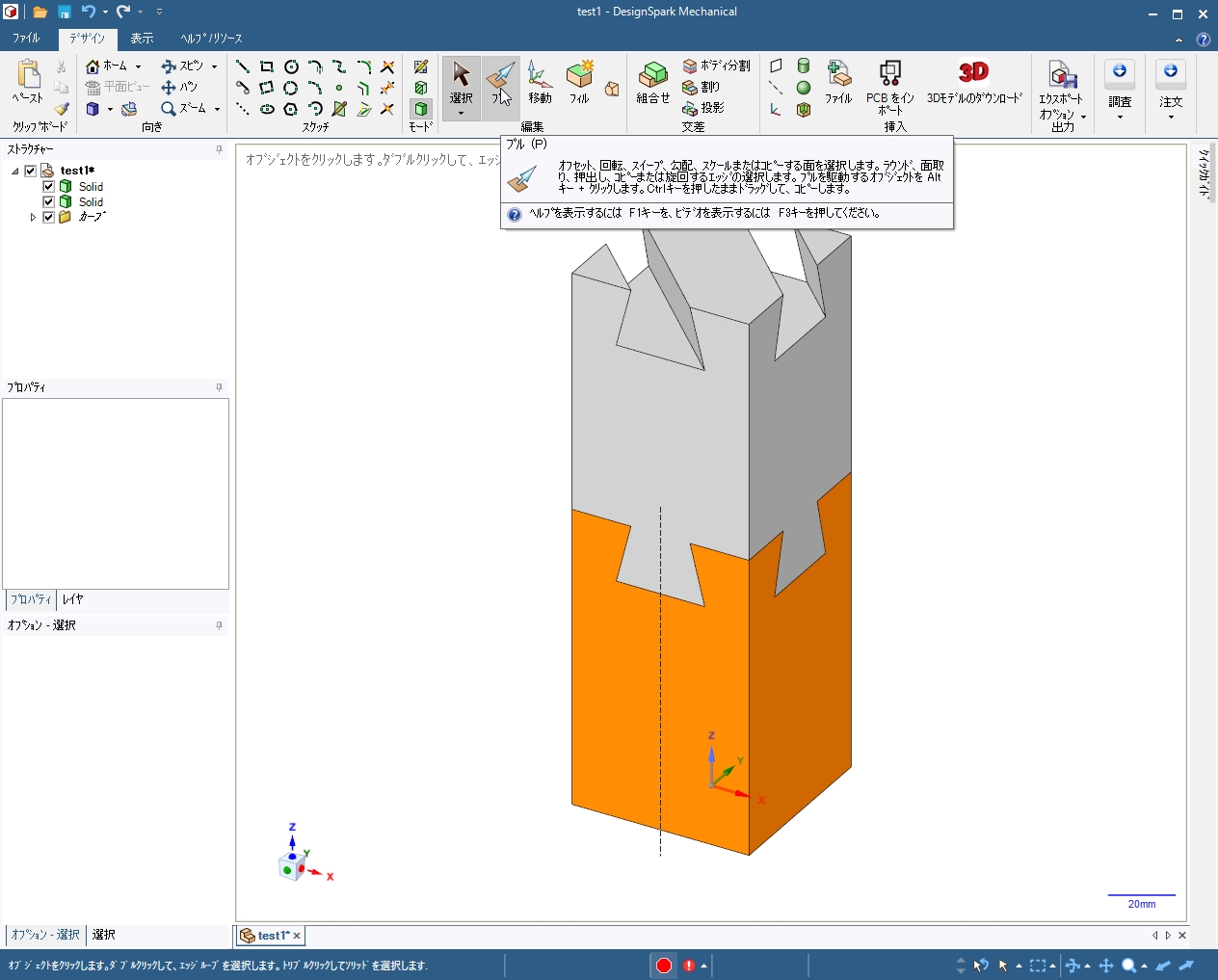Open the ファイル menu tab
The height and width of the screenshot is (980, 1218).
26,39
